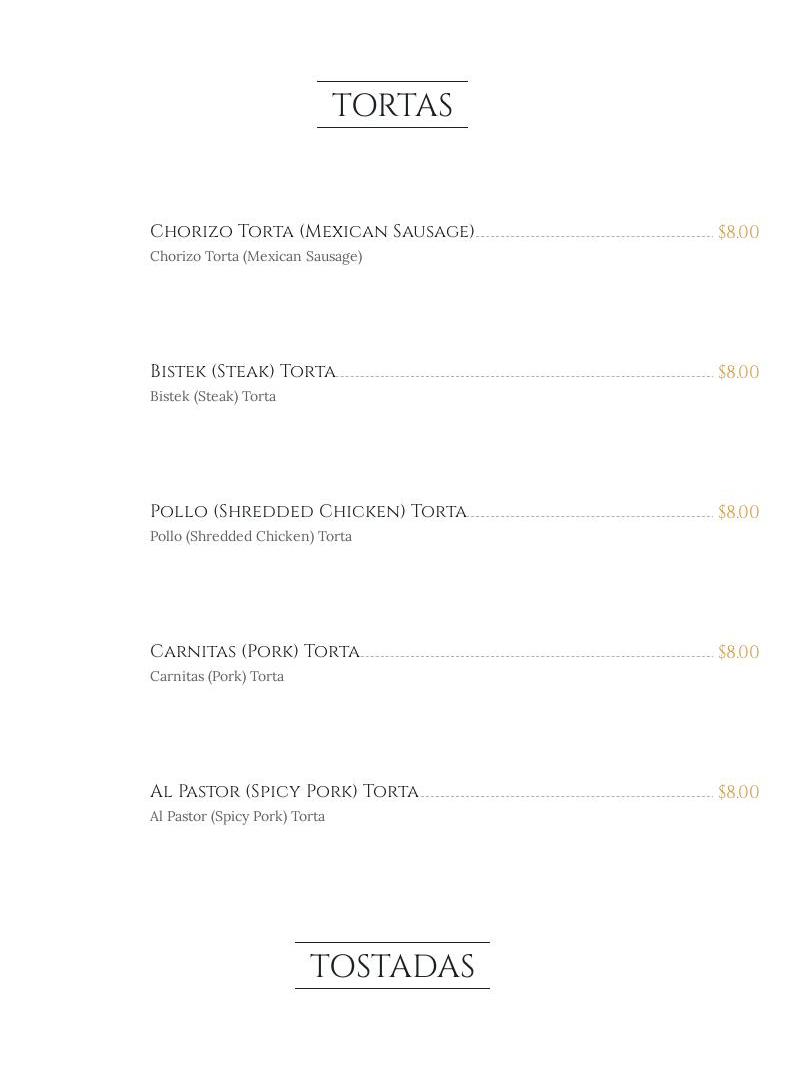The width and height of the screenshot is (785, 1082).
Task: Pick the $8.00 price next to Carnitas Torta
Action: pos(738,652)
